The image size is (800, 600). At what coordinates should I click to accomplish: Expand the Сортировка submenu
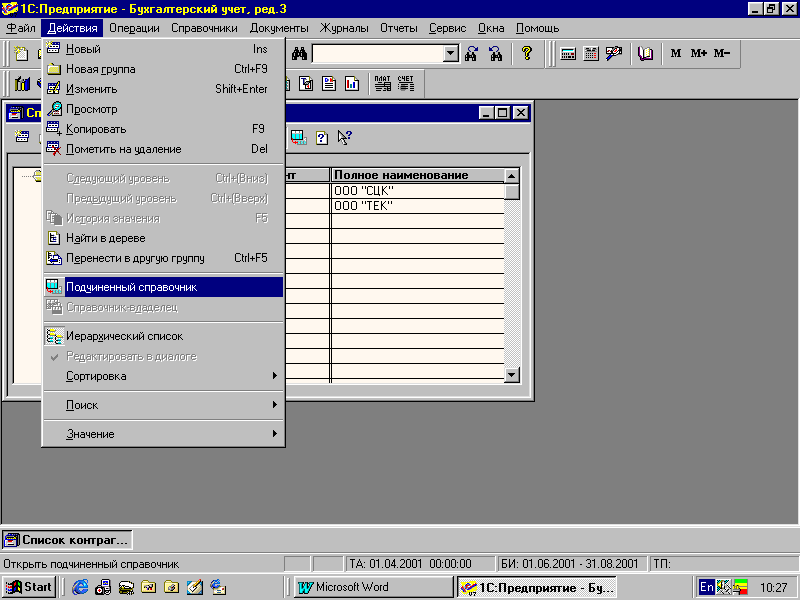tap(163, 376)
